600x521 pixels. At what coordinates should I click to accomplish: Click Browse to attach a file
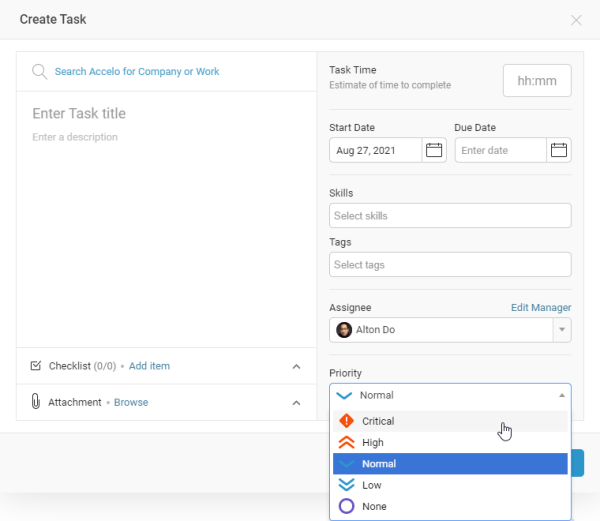(x=131, y=402)
